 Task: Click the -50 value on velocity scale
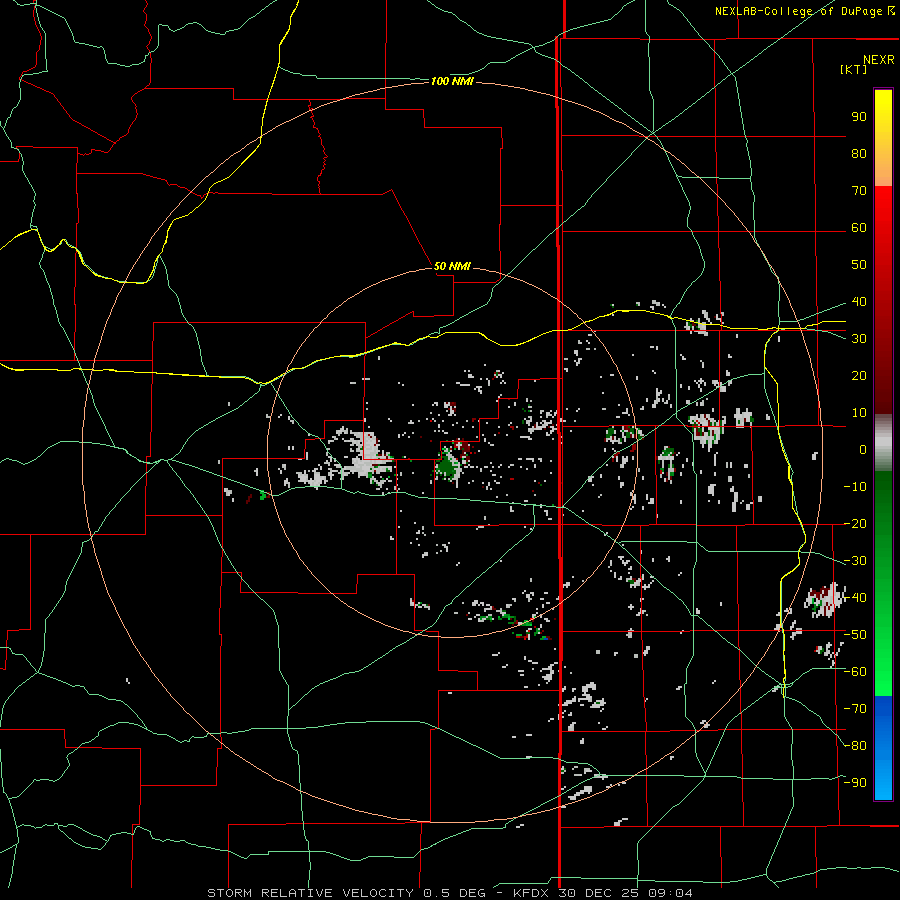[855, 635]
